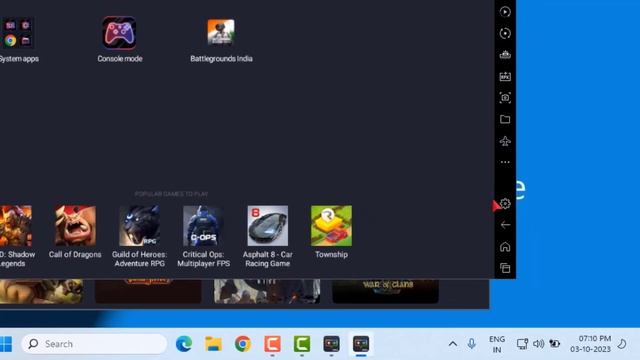Image resolution: width=640 pixels, height=360 pixels.
Task: Click the play/macro recorder sidebar icon
Action: coord(505,12)
